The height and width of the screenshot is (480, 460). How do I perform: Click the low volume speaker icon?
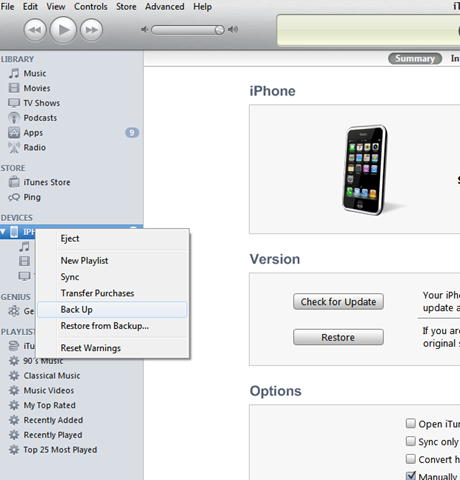(144, 30)
